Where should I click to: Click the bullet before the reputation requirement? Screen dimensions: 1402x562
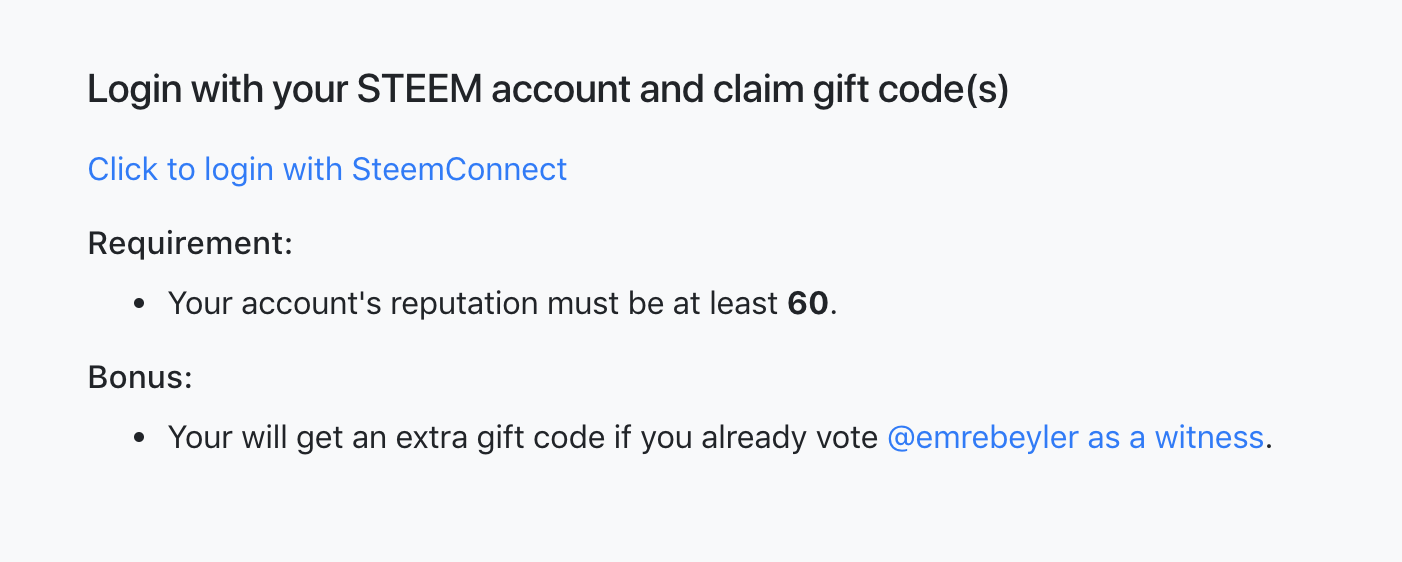[x=140, y=303]
